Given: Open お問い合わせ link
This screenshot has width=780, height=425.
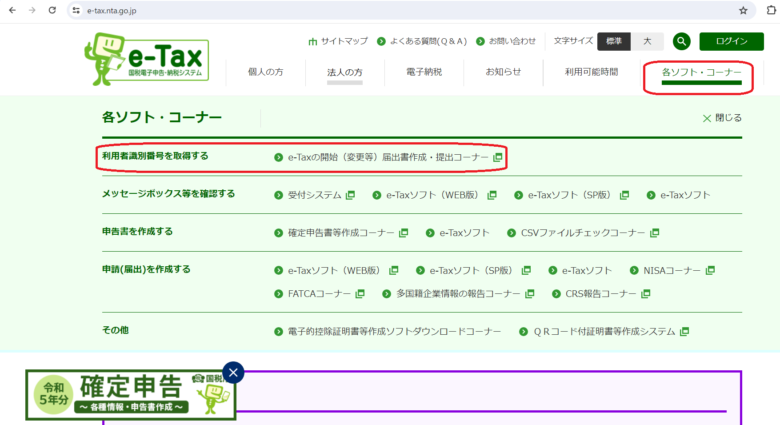Looking at the screenshot, I should (x=506, y=41).
